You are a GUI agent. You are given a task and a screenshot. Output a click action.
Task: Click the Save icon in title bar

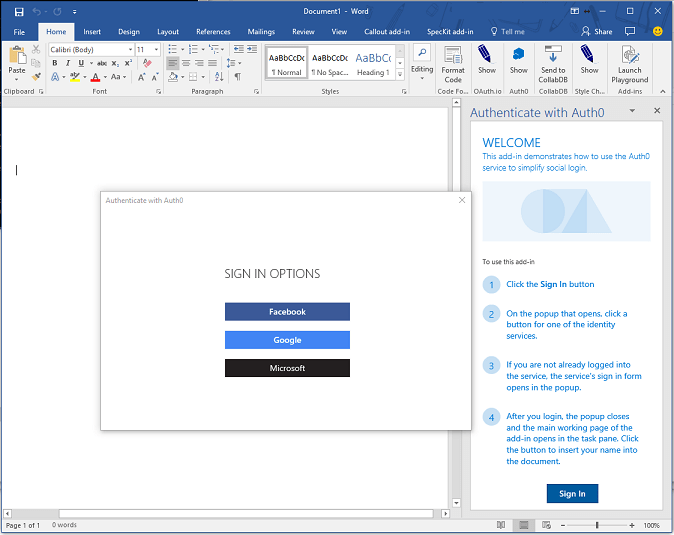pos(19,11)
